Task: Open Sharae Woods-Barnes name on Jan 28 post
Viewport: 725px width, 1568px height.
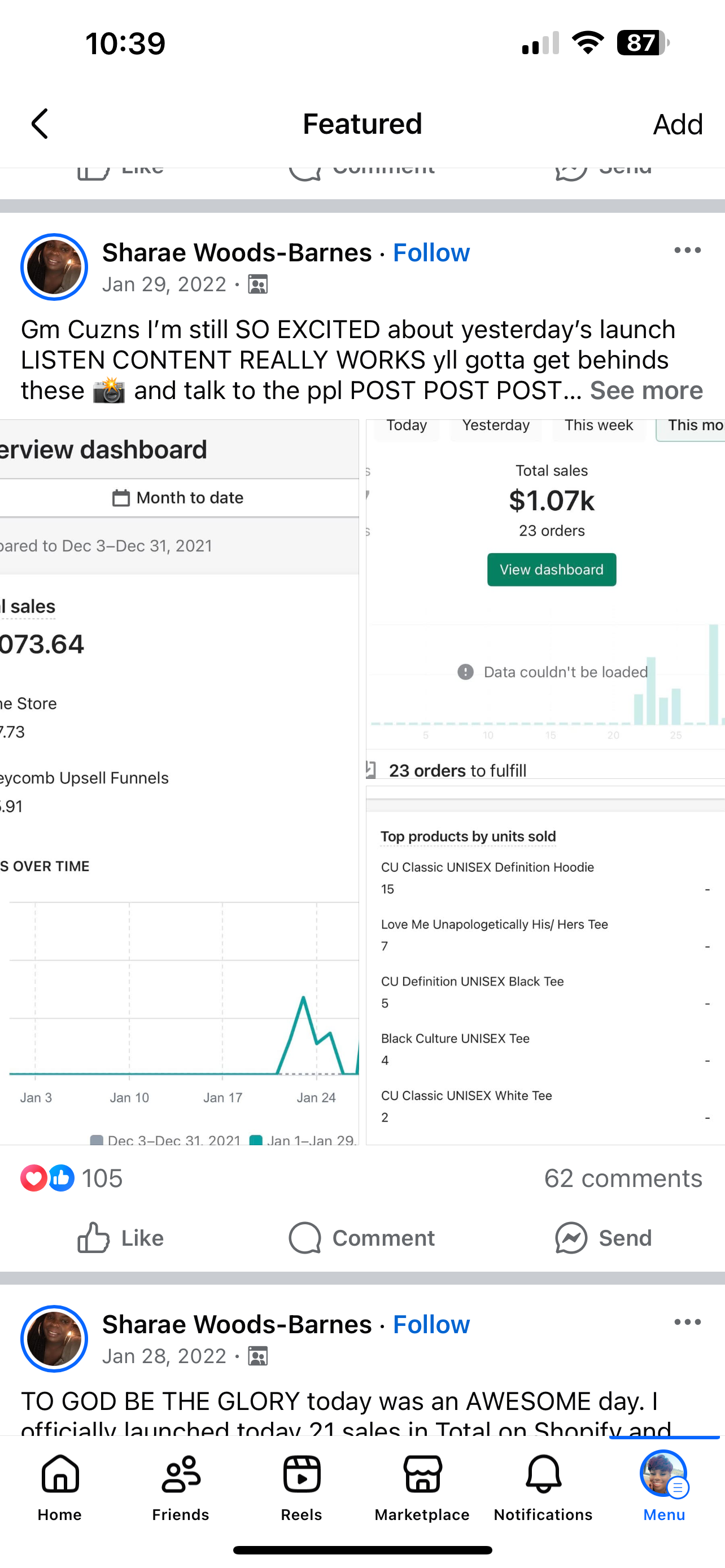Action: tap(237, 1325)
